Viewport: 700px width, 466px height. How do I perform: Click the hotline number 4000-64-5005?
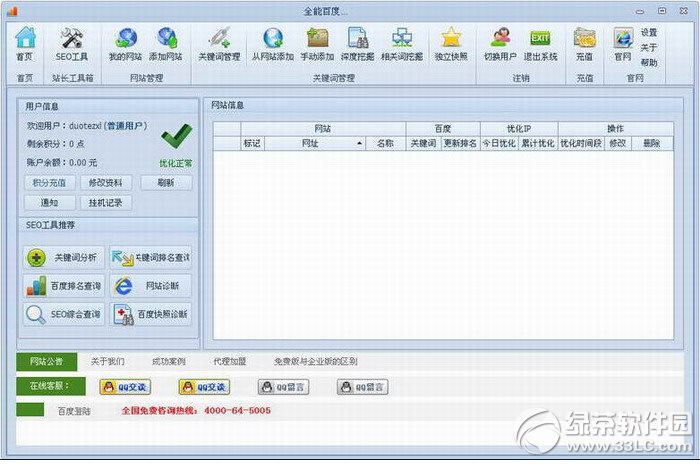coord(238,411)
